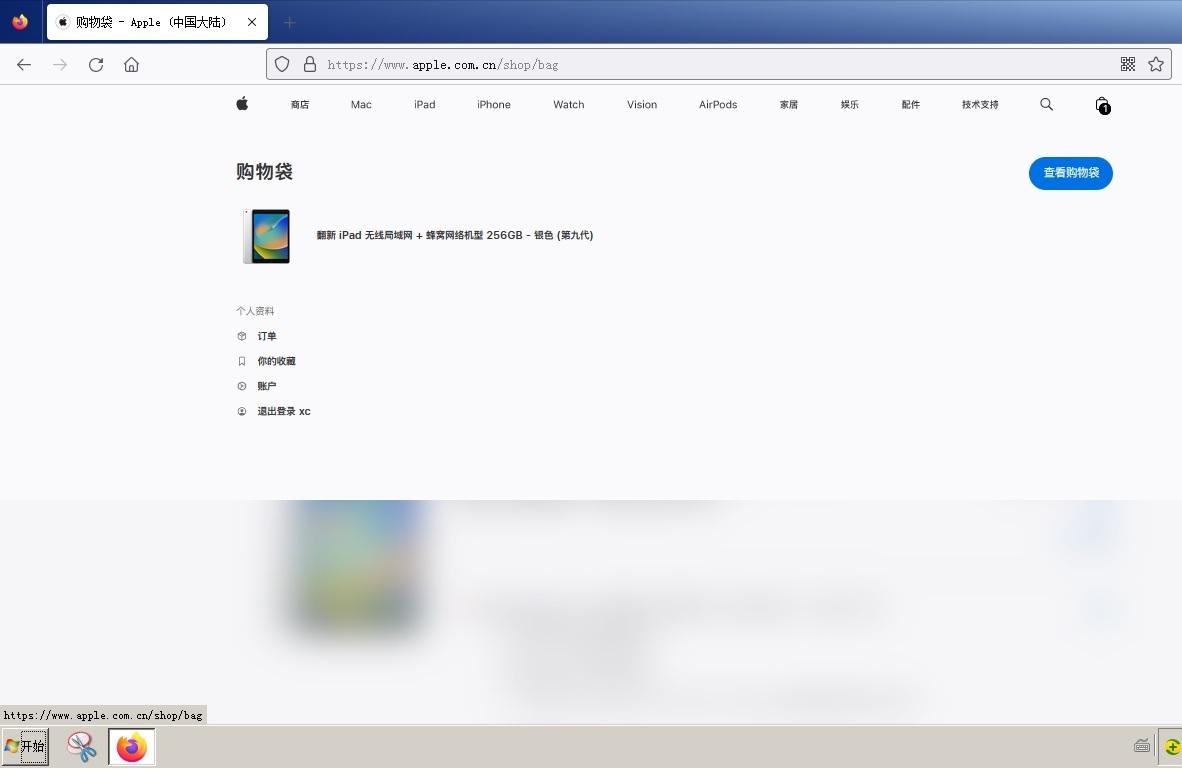Click the 查看购物袋 blue button
The image size is (1182, 769).
tap(1070, 173)
